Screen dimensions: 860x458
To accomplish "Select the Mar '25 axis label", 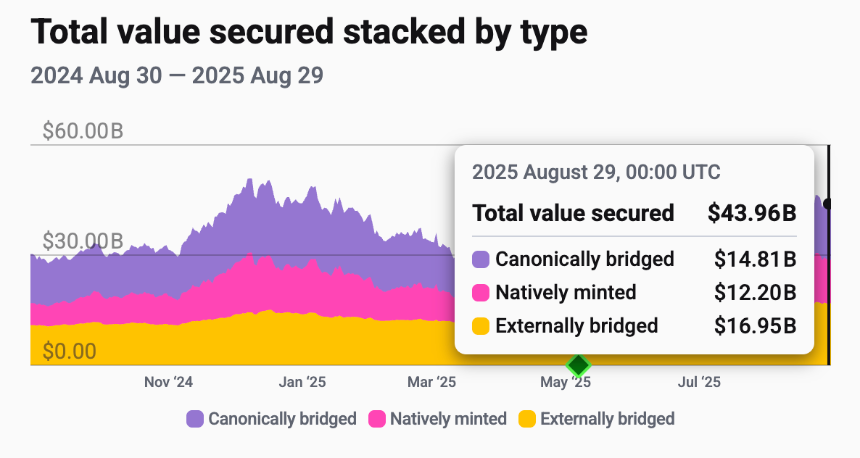I will 432,382.
